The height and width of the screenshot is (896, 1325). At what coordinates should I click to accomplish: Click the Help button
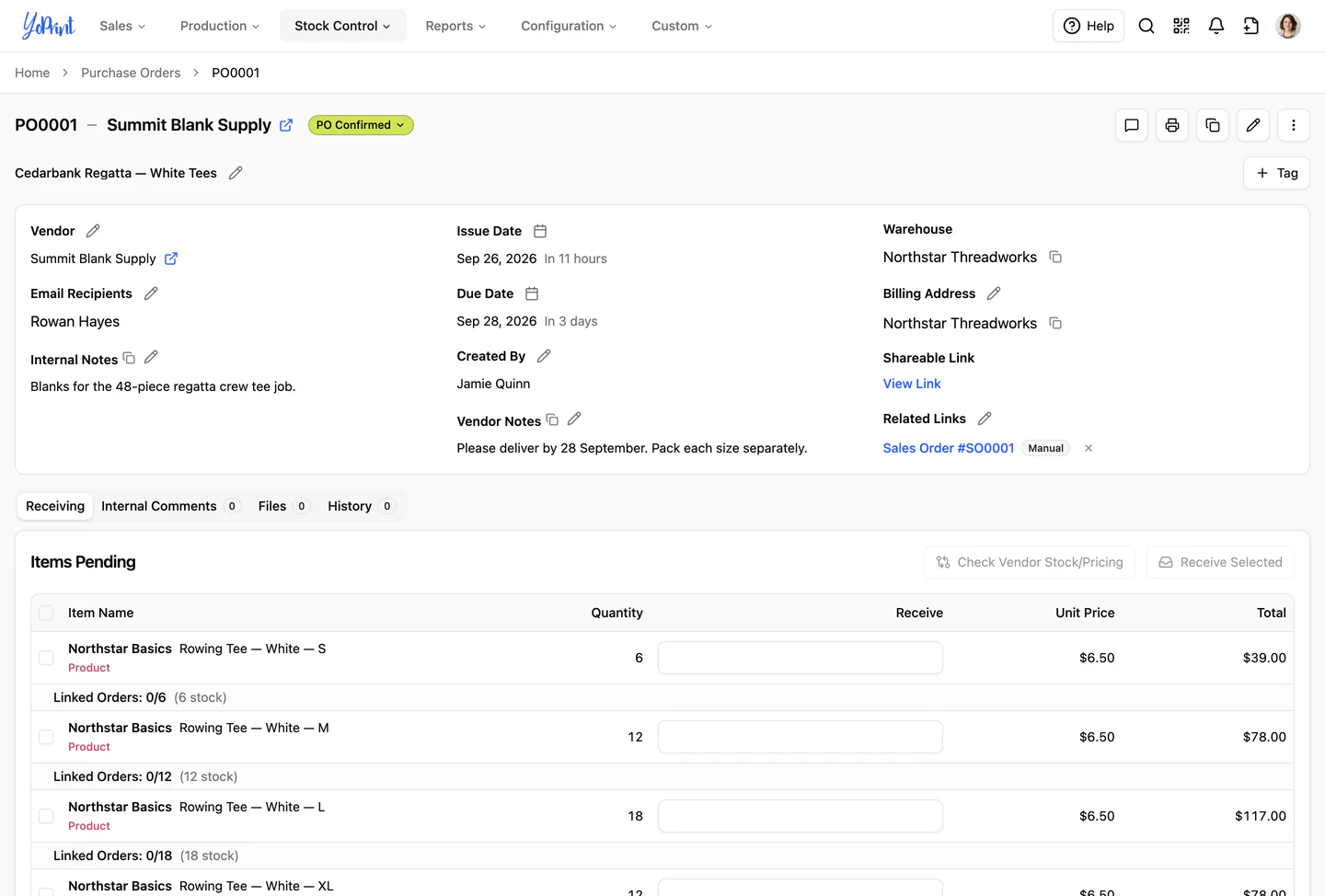[1089, 26]
